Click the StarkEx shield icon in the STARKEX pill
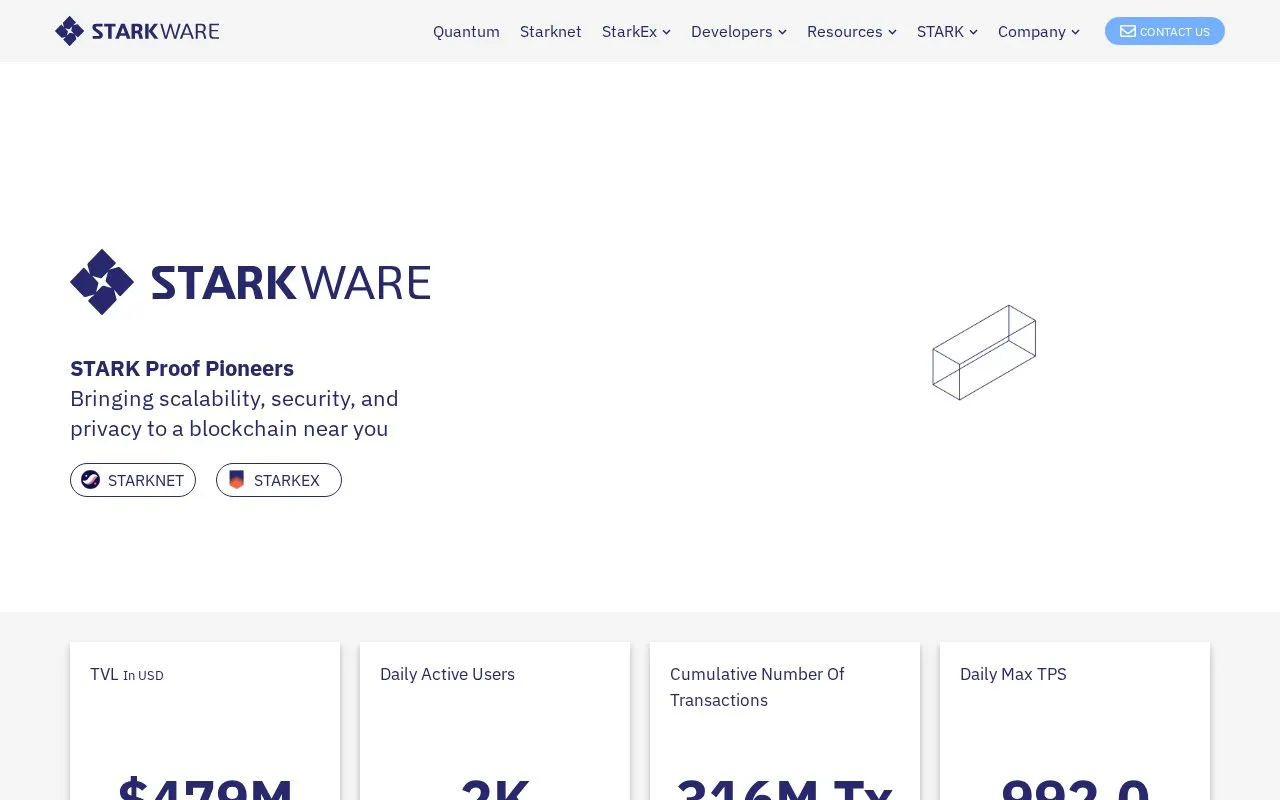The height and width of the screenshot is (800, 1280). (x=236, y=480)
